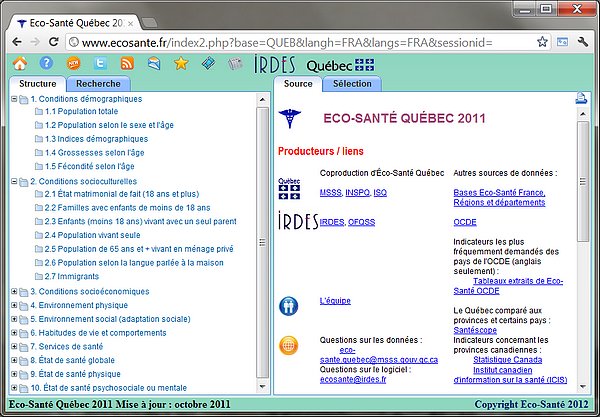Switch to the Recherche tab
The width and height of the screenshot is (600, 417).
(98, 84)
